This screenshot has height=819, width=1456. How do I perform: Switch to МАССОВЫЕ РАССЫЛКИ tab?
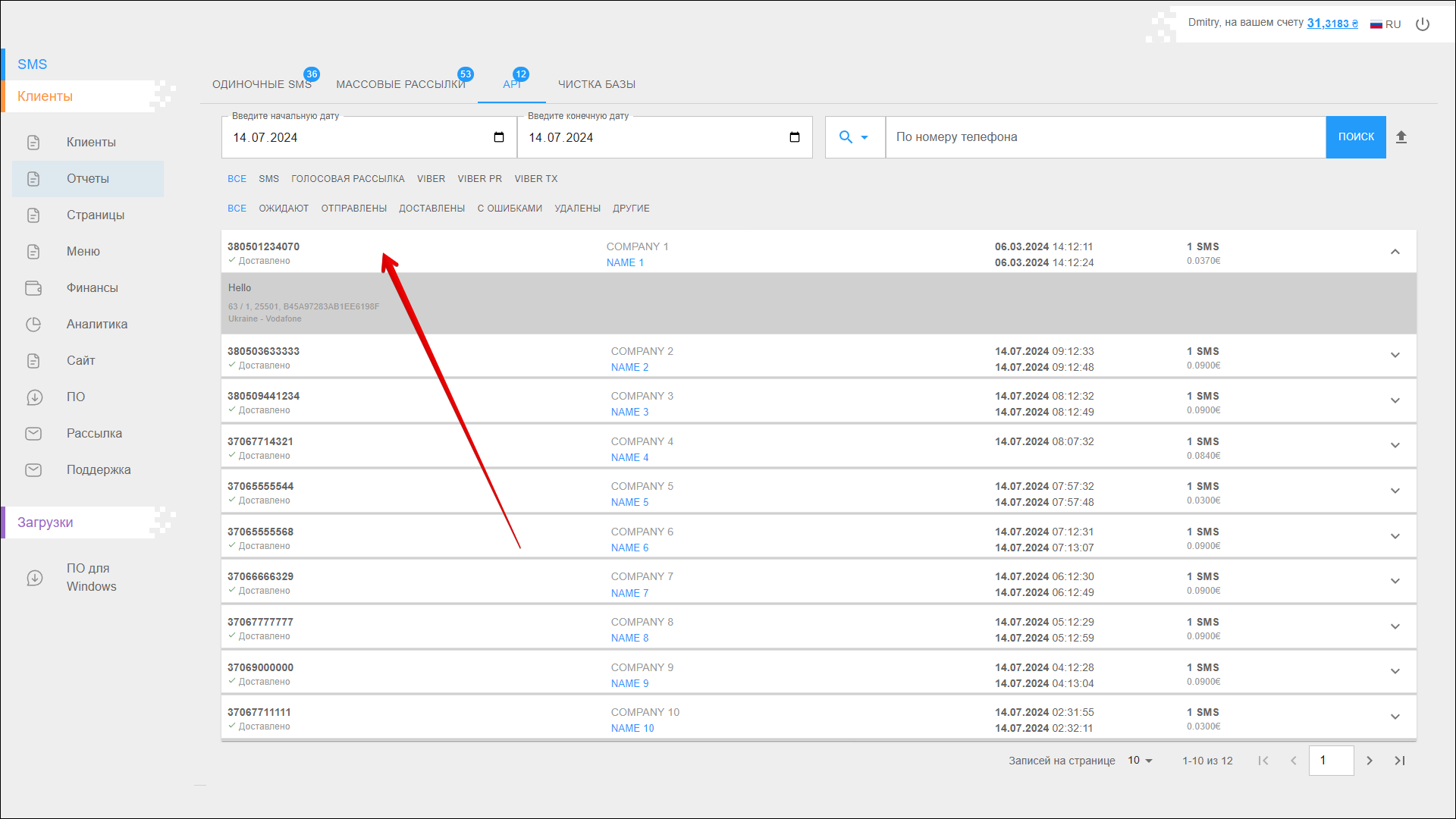point(400,84)
